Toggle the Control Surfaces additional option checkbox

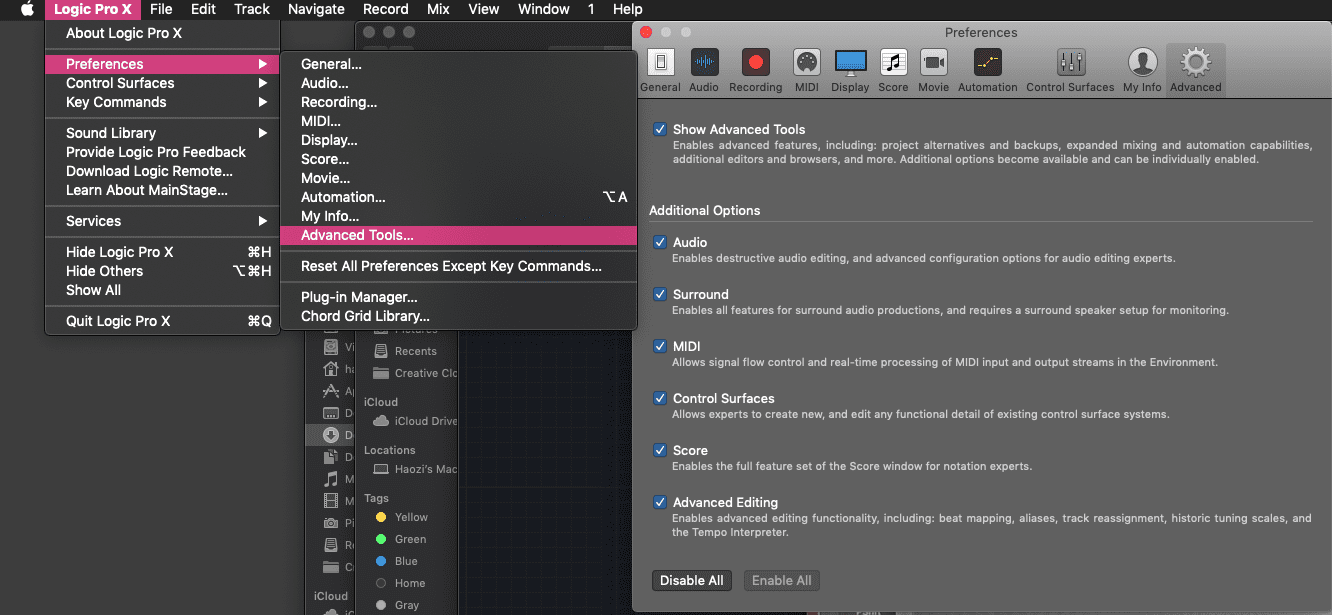[660, 398]
